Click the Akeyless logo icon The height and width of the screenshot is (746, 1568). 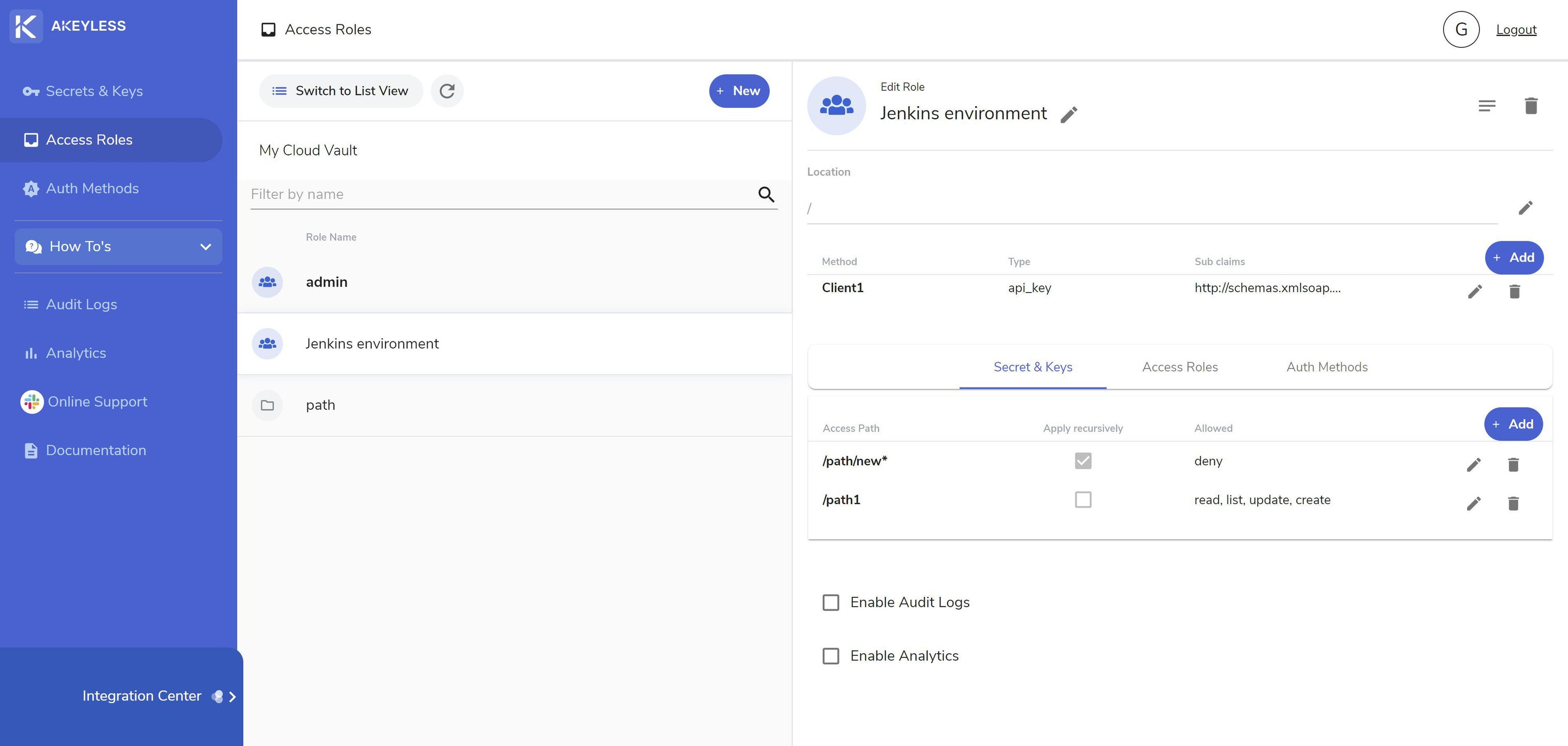26,26
